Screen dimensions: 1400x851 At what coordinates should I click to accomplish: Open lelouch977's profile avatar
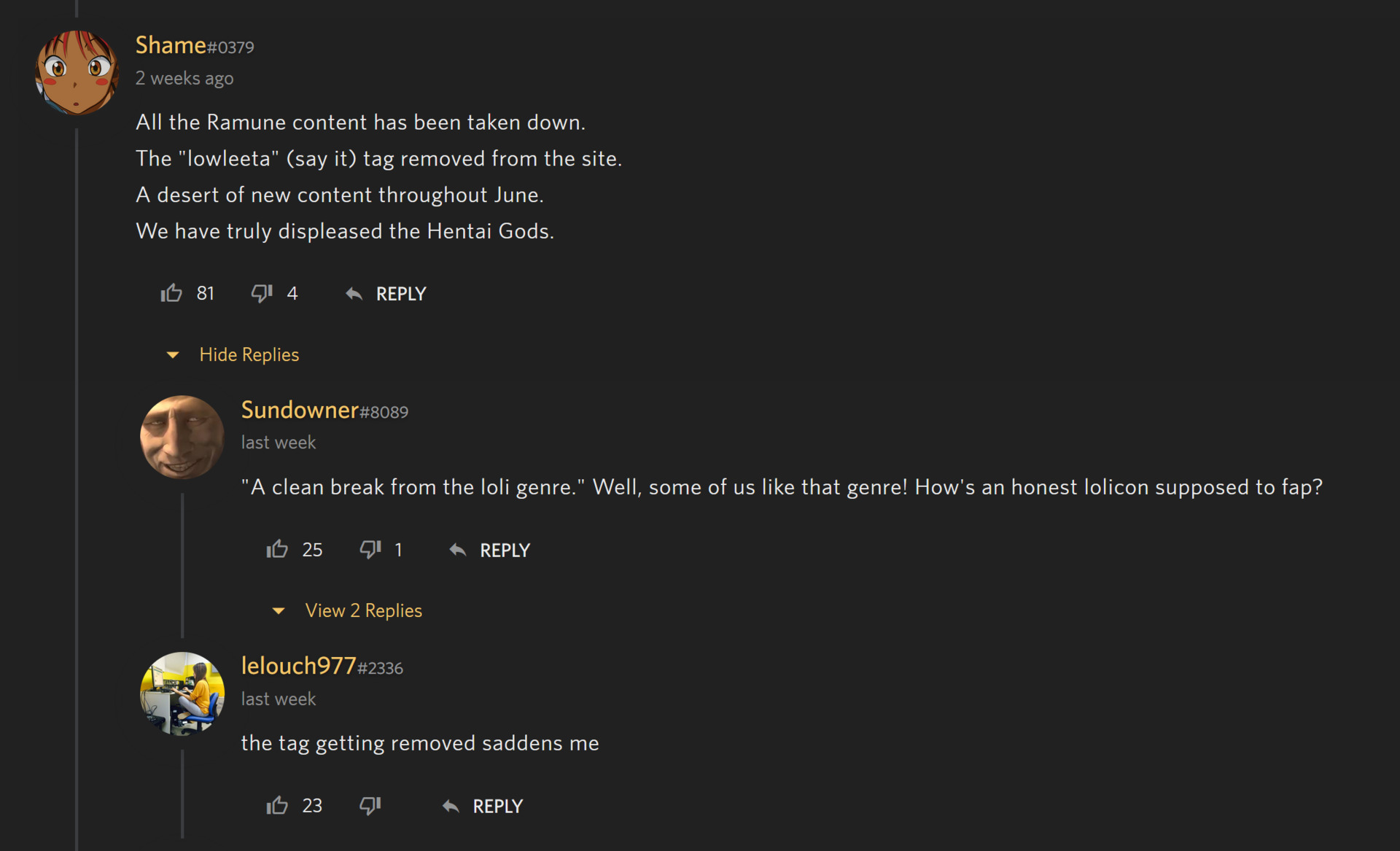coord(182,693)
